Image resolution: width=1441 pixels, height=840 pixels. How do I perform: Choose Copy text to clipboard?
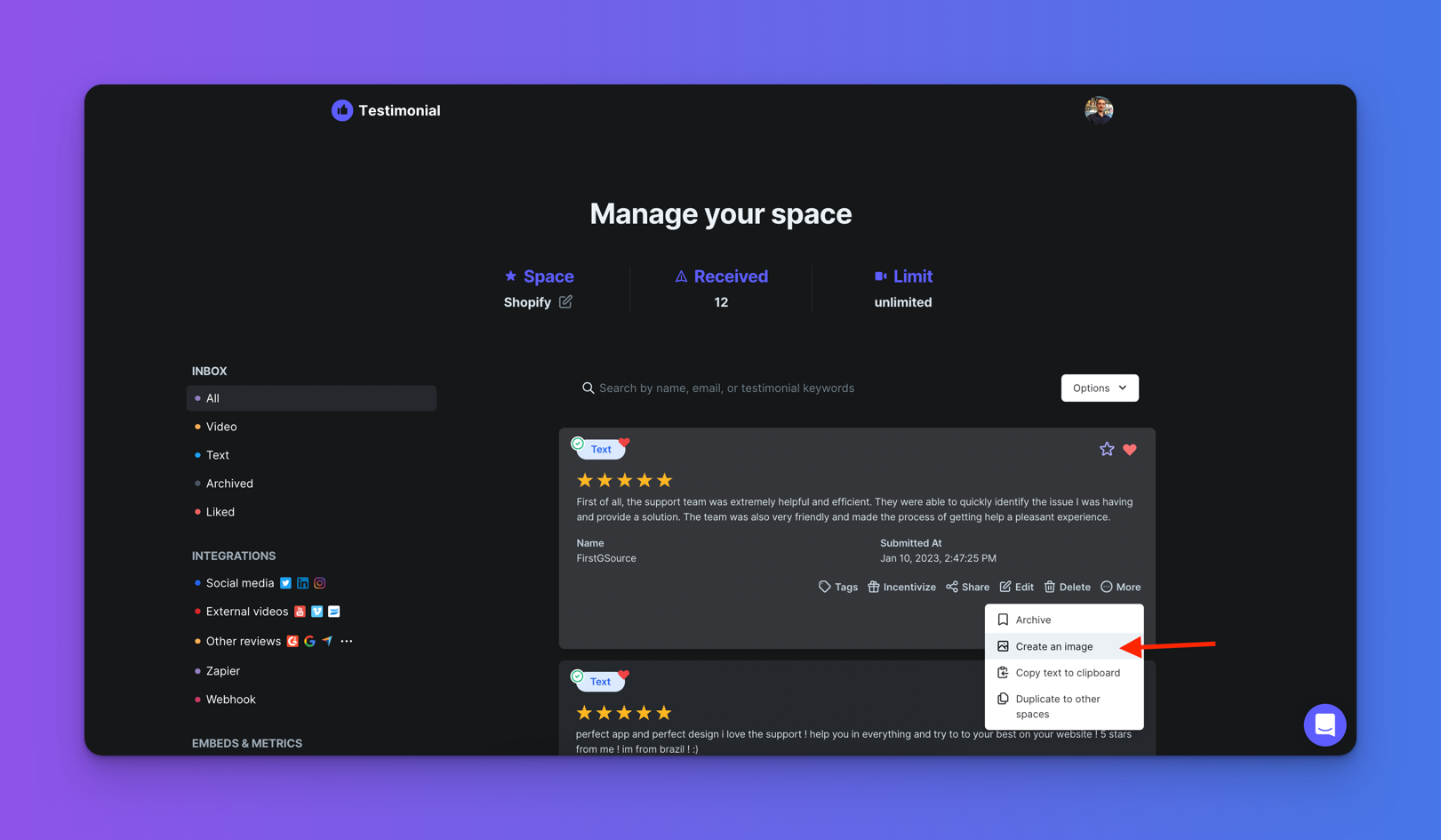(1067, 673)
